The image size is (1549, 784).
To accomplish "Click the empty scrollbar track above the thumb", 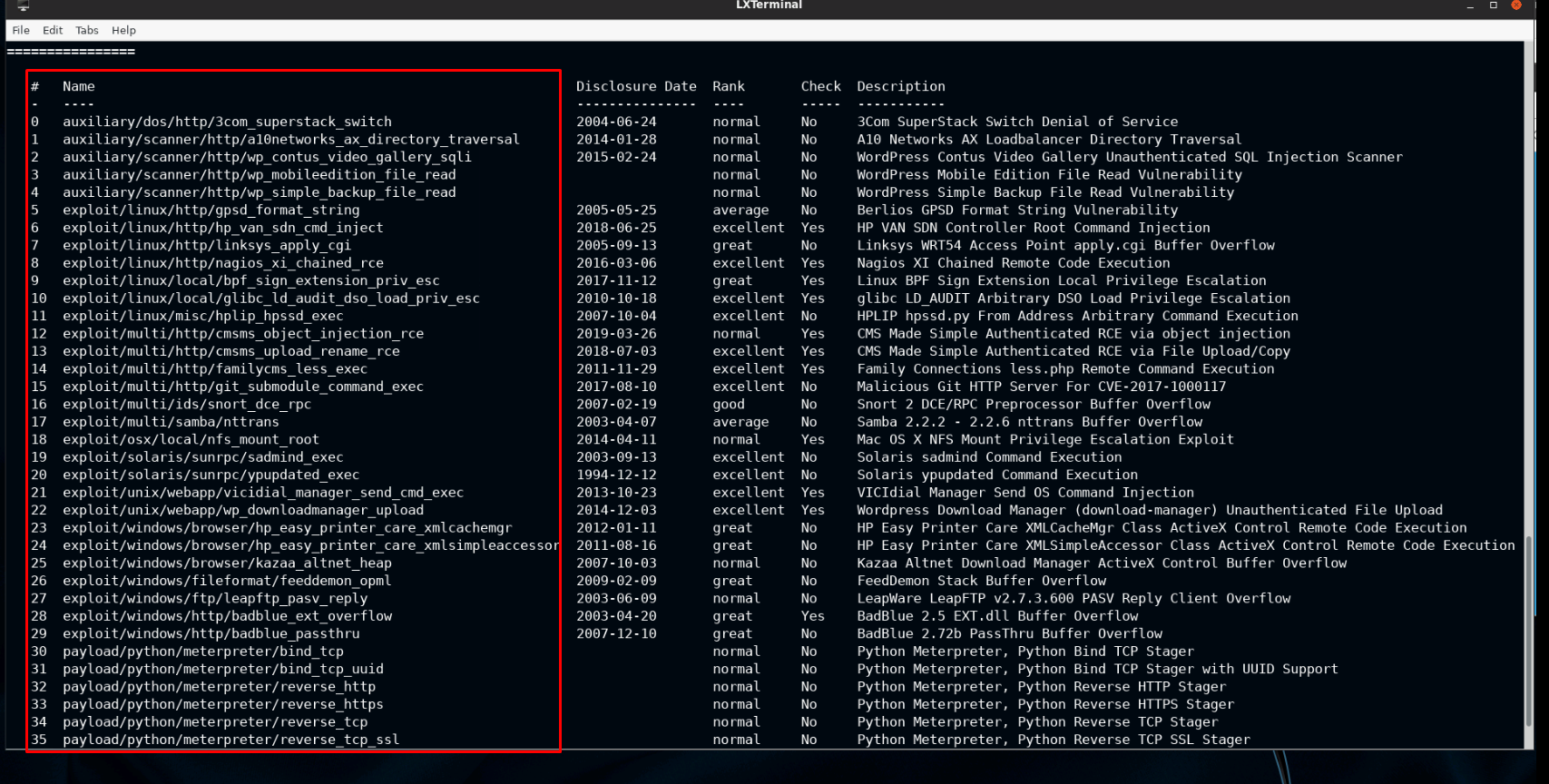I will 1531,272.
